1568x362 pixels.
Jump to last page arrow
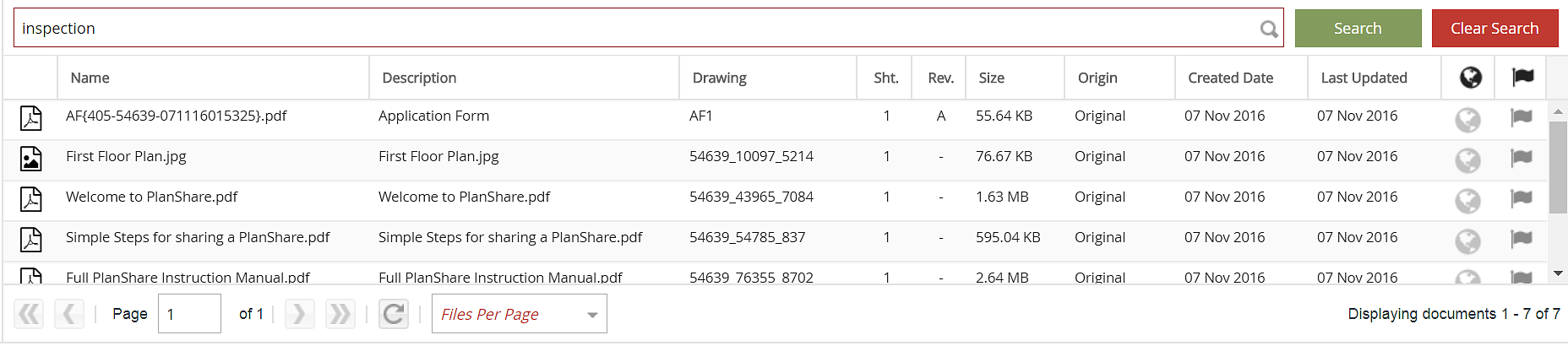(340, 314)
